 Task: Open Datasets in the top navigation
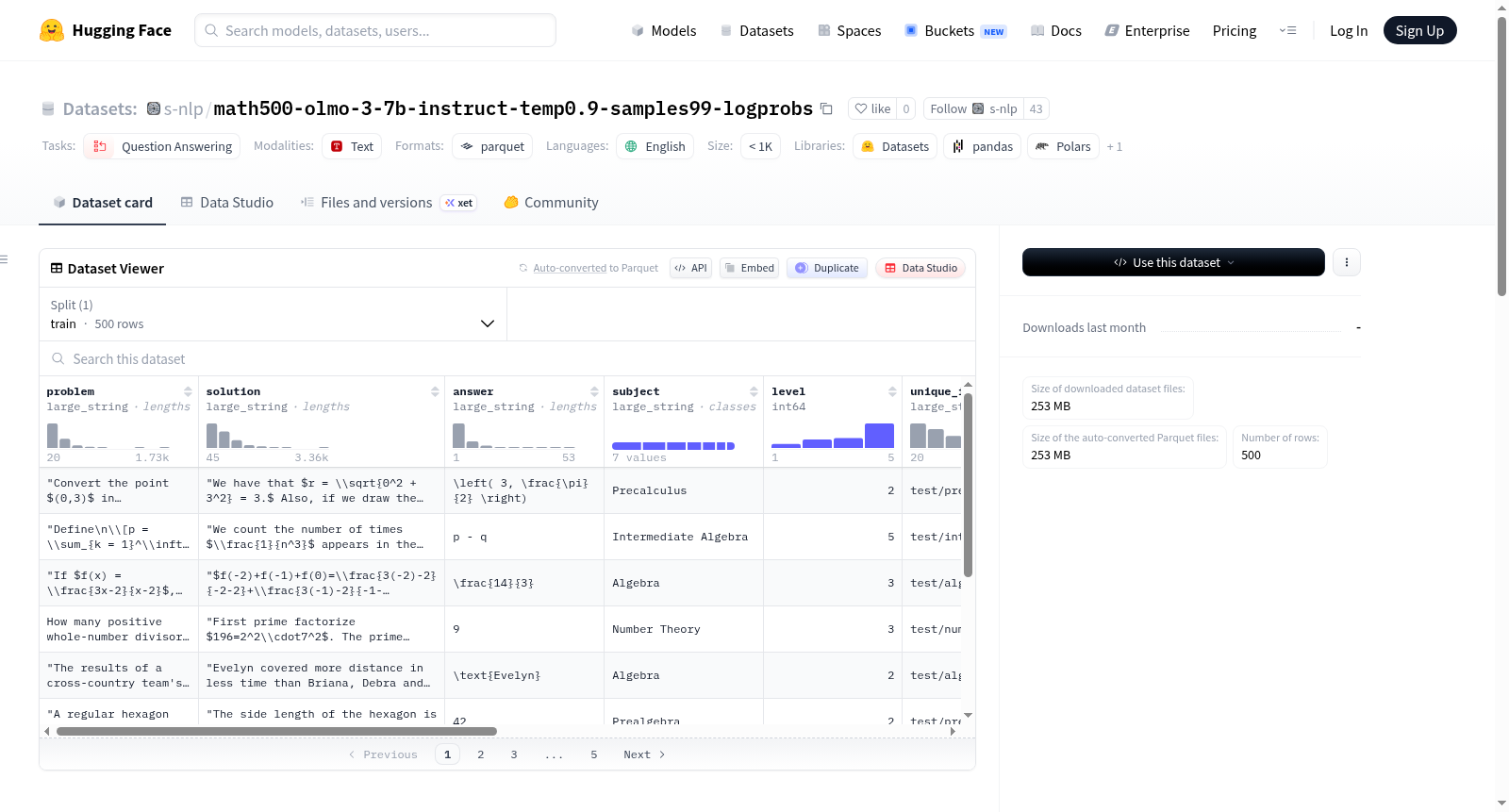tap(757, 30)
